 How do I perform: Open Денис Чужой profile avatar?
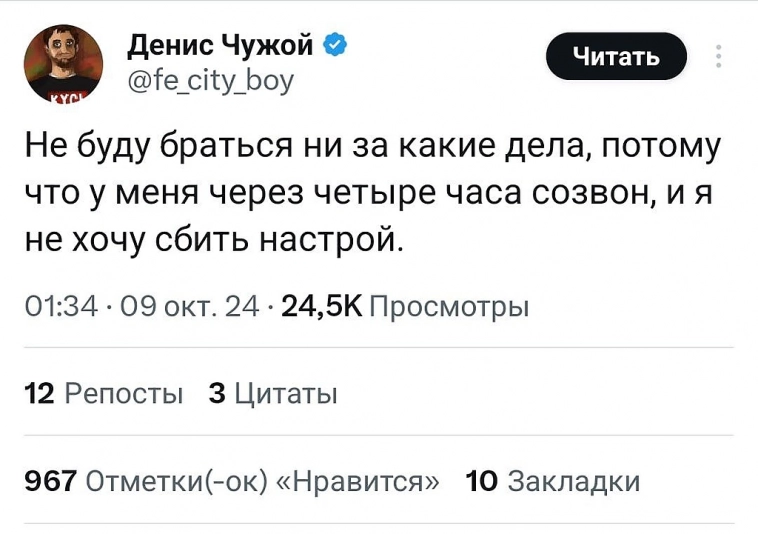pyautogui.click(x=62, y=63)
